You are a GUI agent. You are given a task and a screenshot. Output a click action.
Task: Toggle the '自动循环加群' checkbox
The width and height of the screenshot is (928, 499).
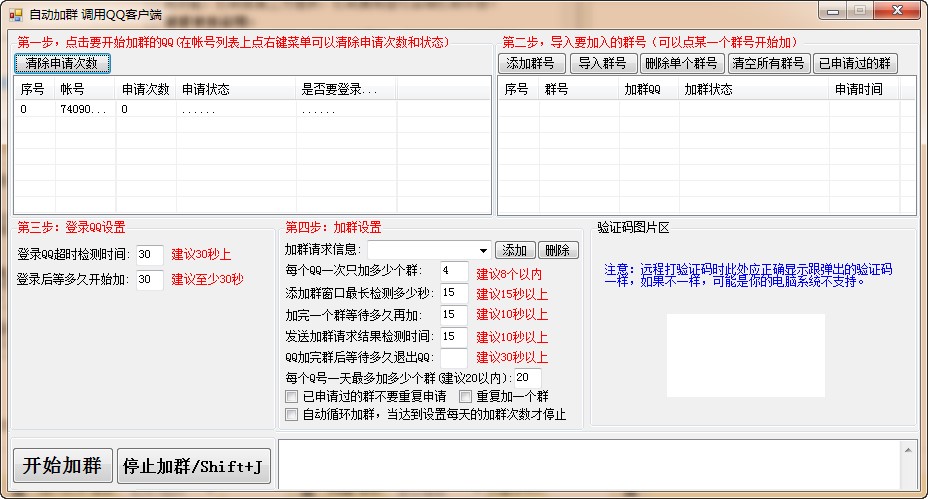pos(292,414)
